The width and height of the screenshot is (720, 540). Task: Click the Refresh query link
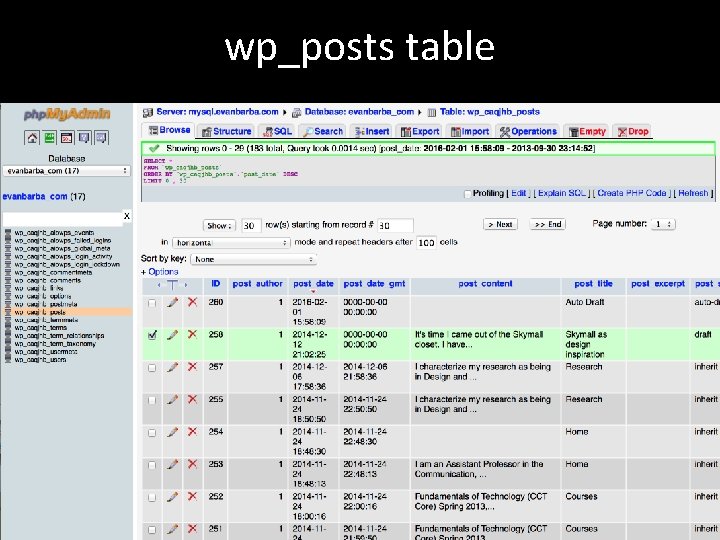click(x=693, y=193)
